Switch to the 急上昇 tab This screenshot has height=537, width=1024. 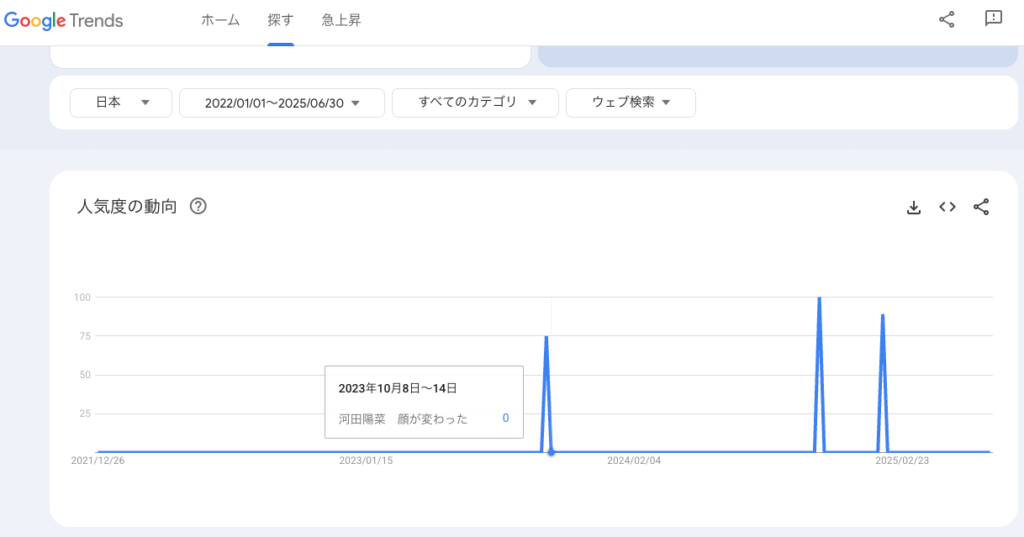click(x=341, y=20)
